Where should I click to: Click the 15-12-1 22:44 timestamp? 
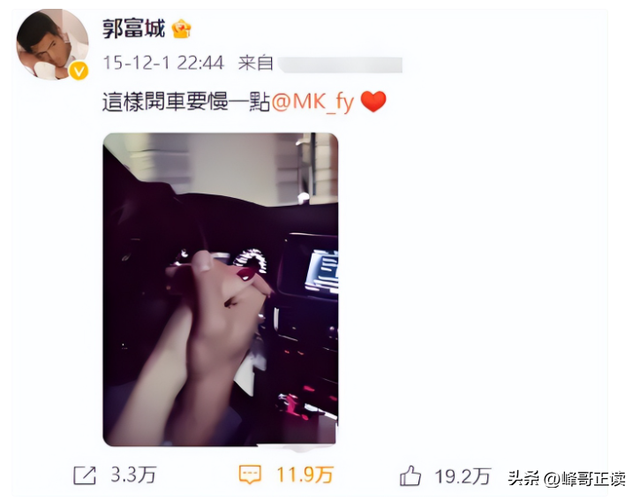point(164,63)
